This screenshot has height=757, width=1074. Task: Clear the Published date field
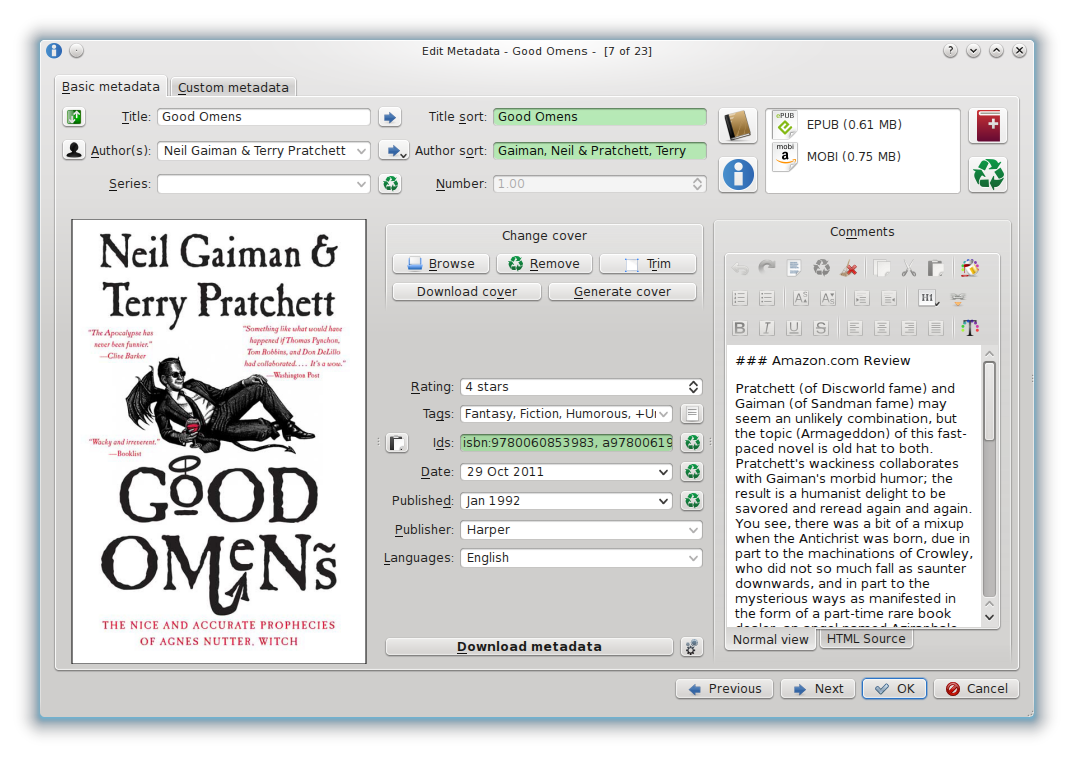692,501
